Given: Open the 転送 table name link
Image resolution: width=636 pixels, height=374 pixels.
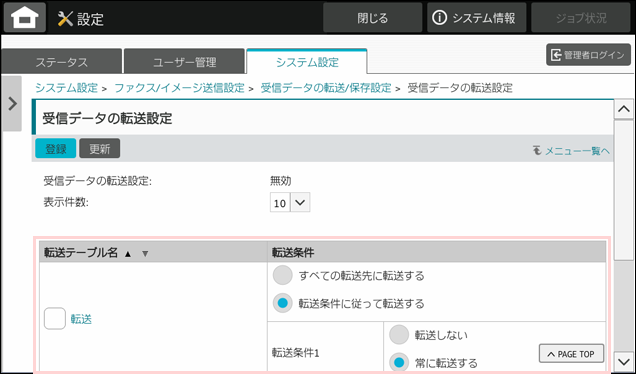Looking at the screenshot, I should 81,319.
